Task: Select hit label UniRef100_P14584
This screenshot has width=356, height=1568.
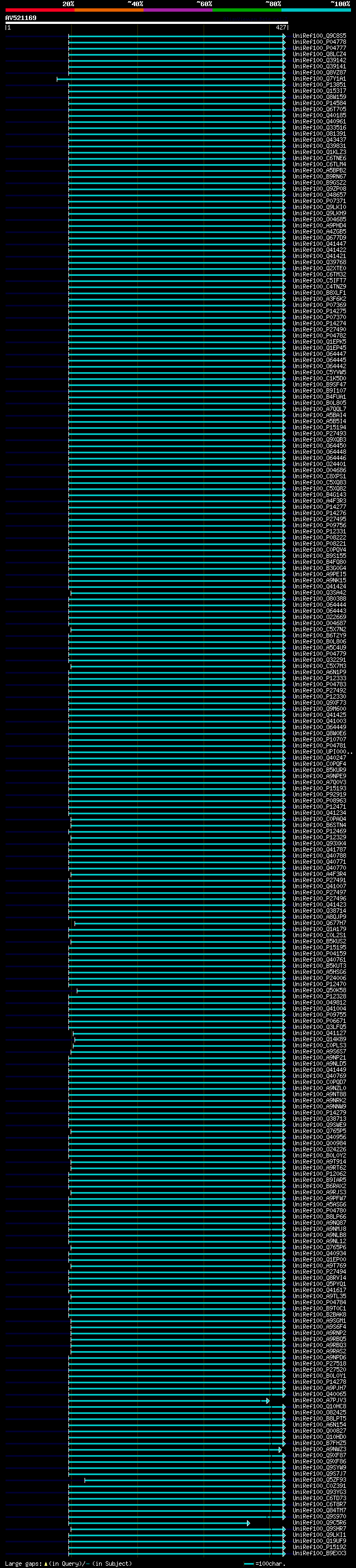Action: 319,103
